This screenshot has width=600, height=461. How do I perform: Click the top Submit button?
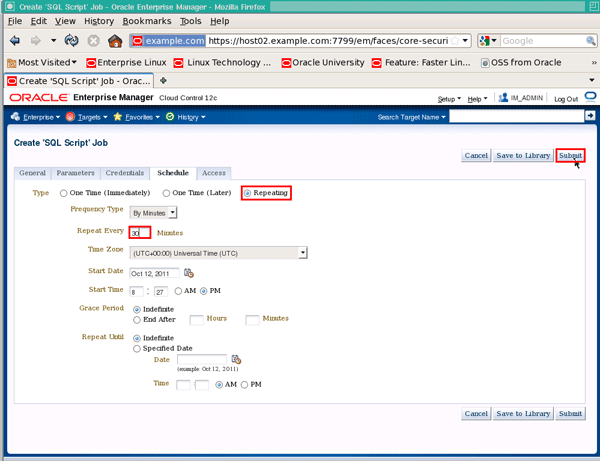pos(570,155)
